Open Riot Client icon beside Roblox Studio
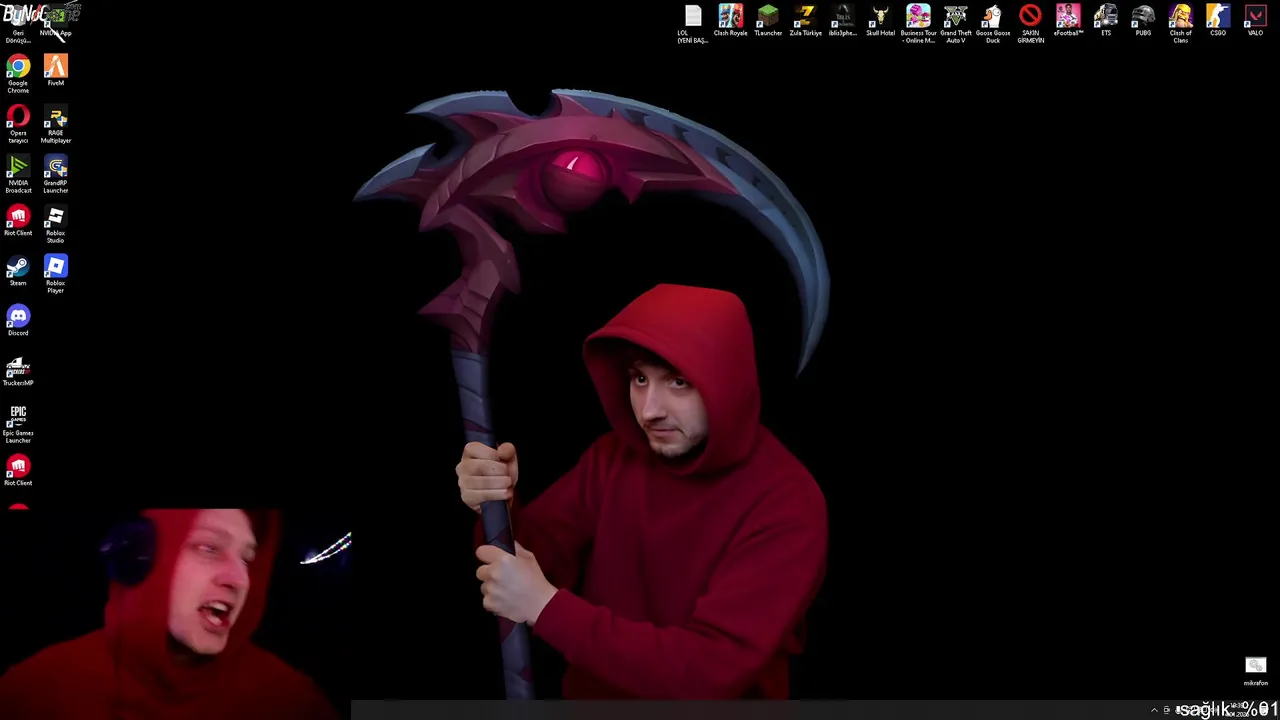Viewport: 1280px width, 720px height. pos(18,220)
